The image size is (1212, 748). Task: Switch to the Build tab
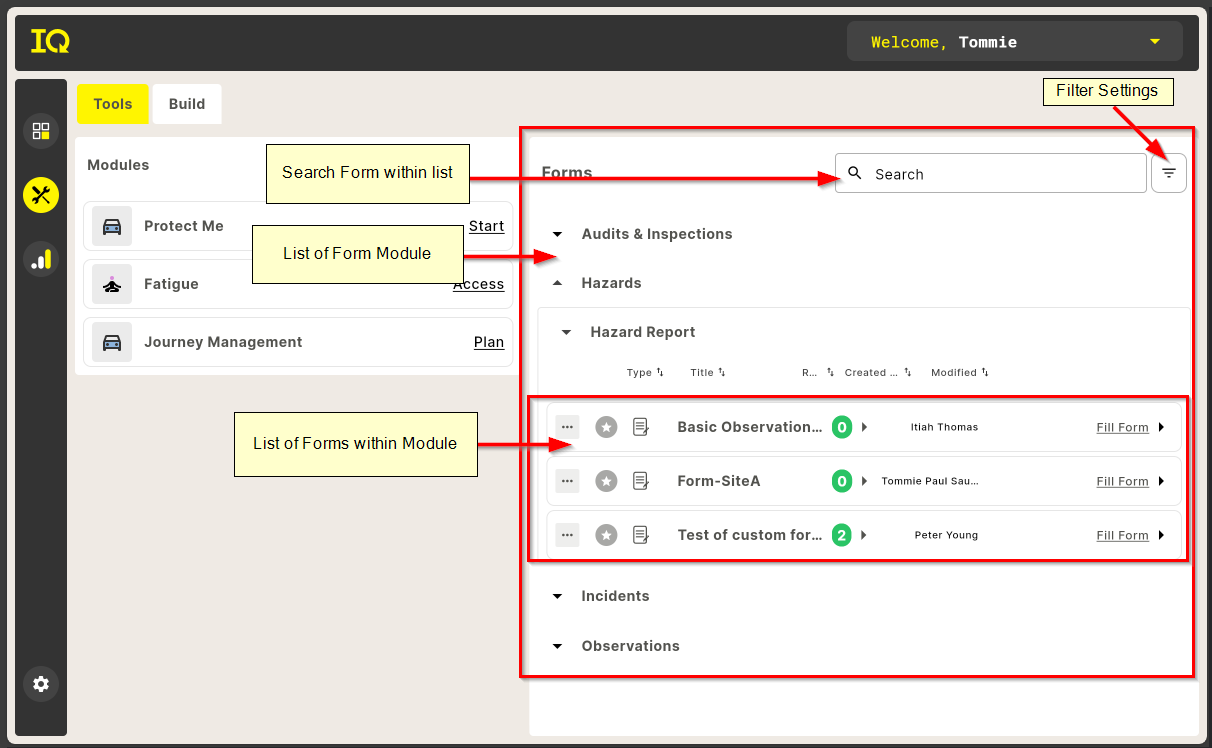point(187,104)
